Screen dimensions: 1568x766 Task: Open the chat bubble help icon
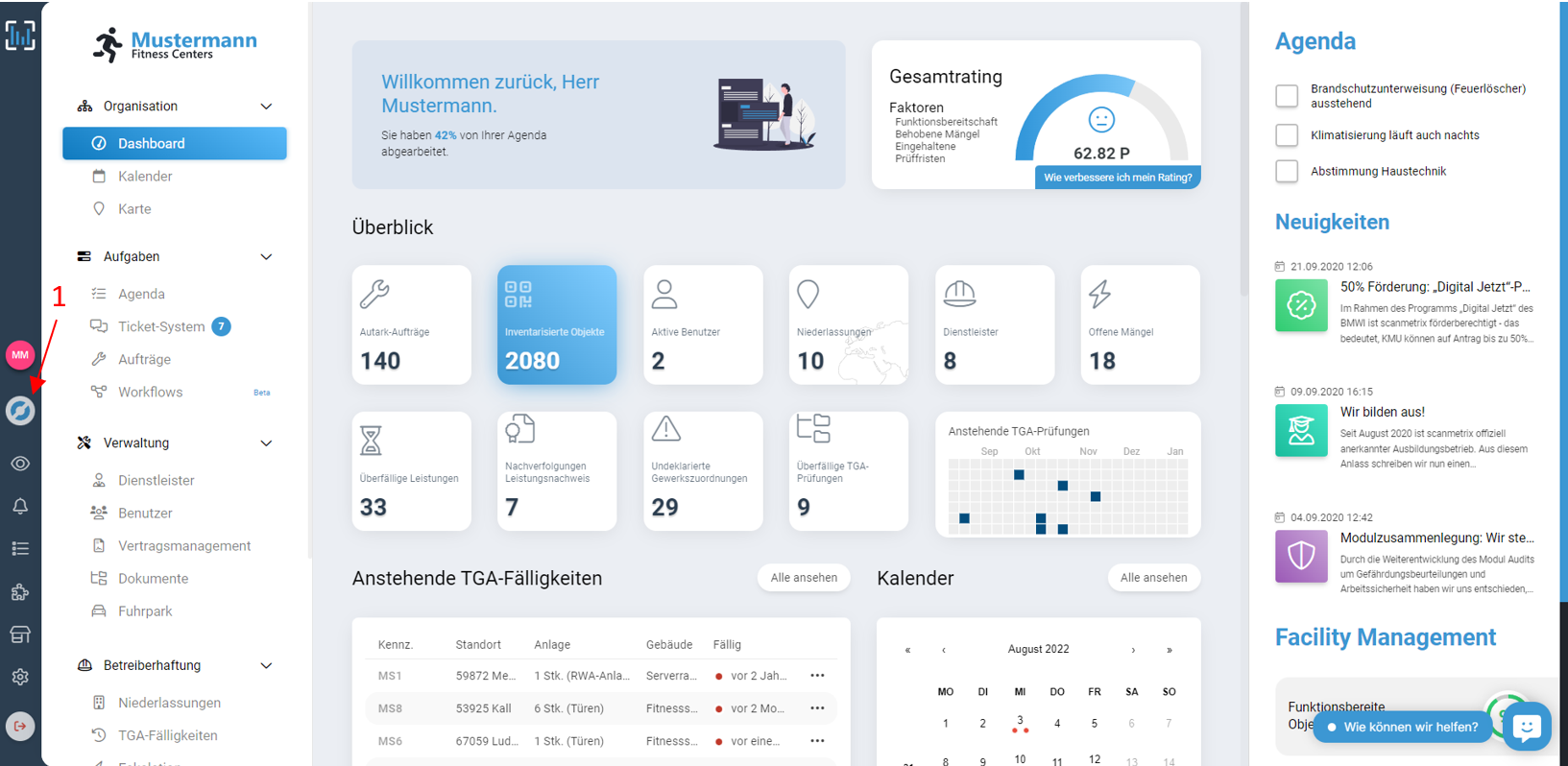click(x=1527, y=727)
